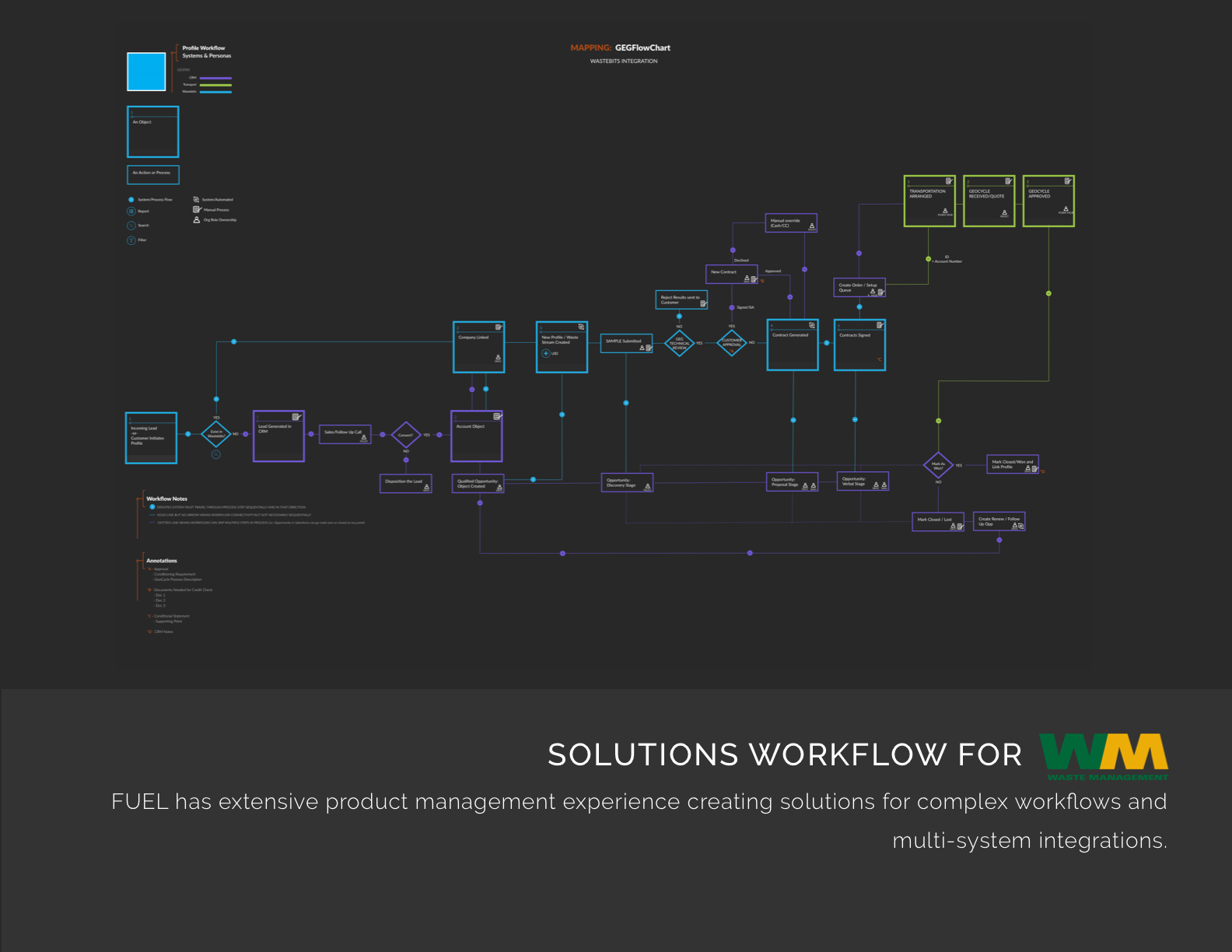Select the Incoming Lead or Customer Initiates Profile node

(151, 438)
